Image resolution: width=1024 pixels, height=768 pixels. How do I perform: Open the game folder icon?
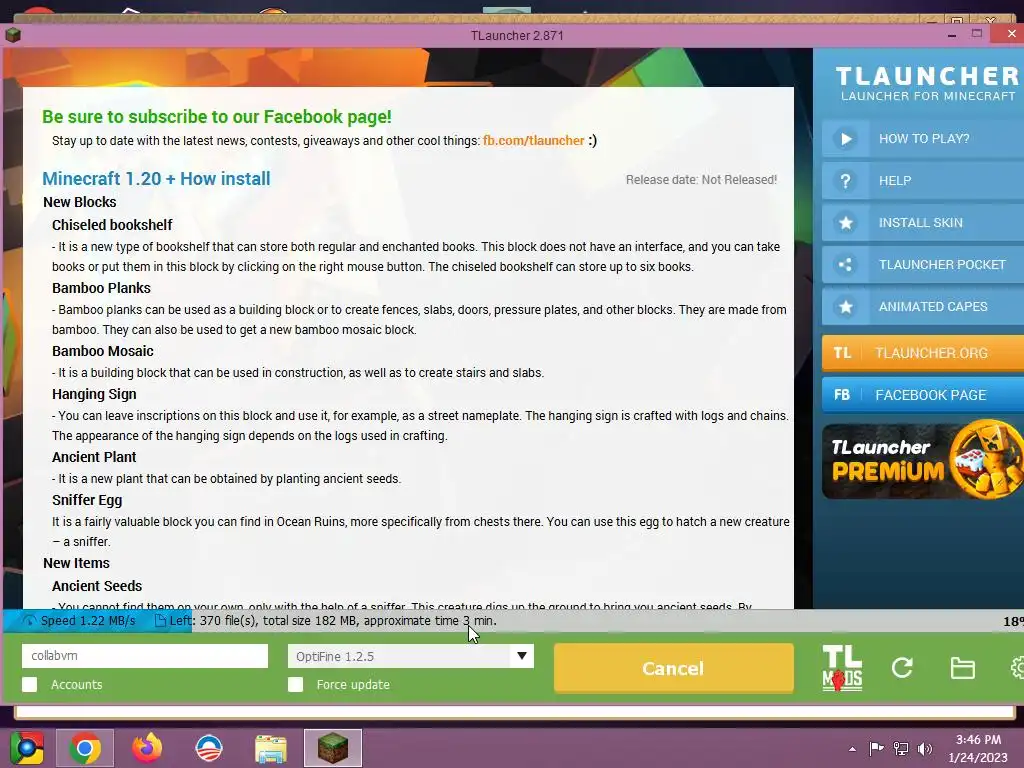(x=963, y=668)
